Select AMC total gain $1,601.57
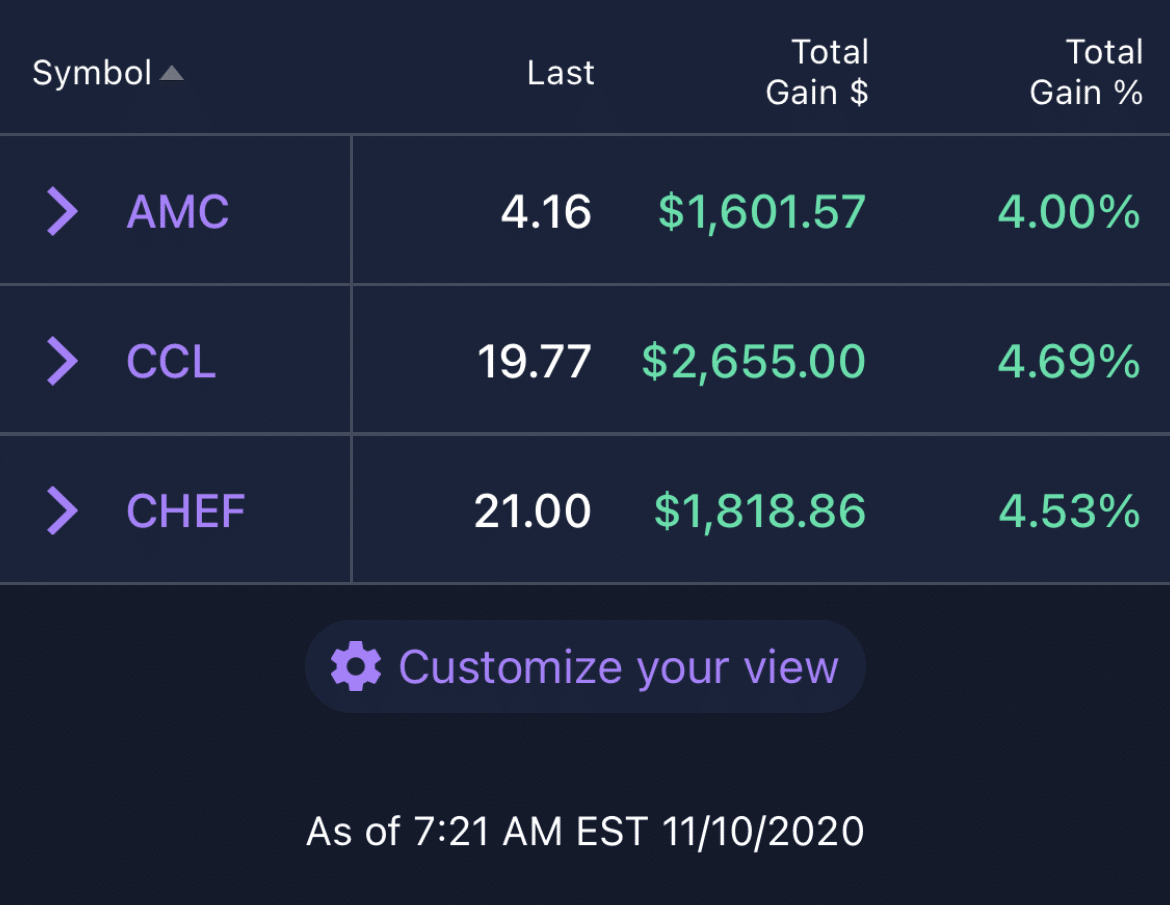The width and height of the screenshot is (1170, 905). click(762, 212)
